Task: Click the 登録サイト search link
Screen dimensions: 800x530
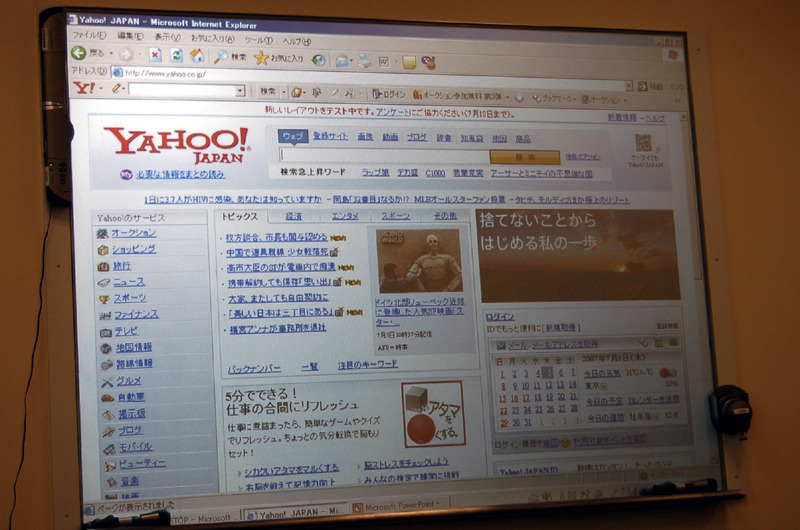Action: 330,136
